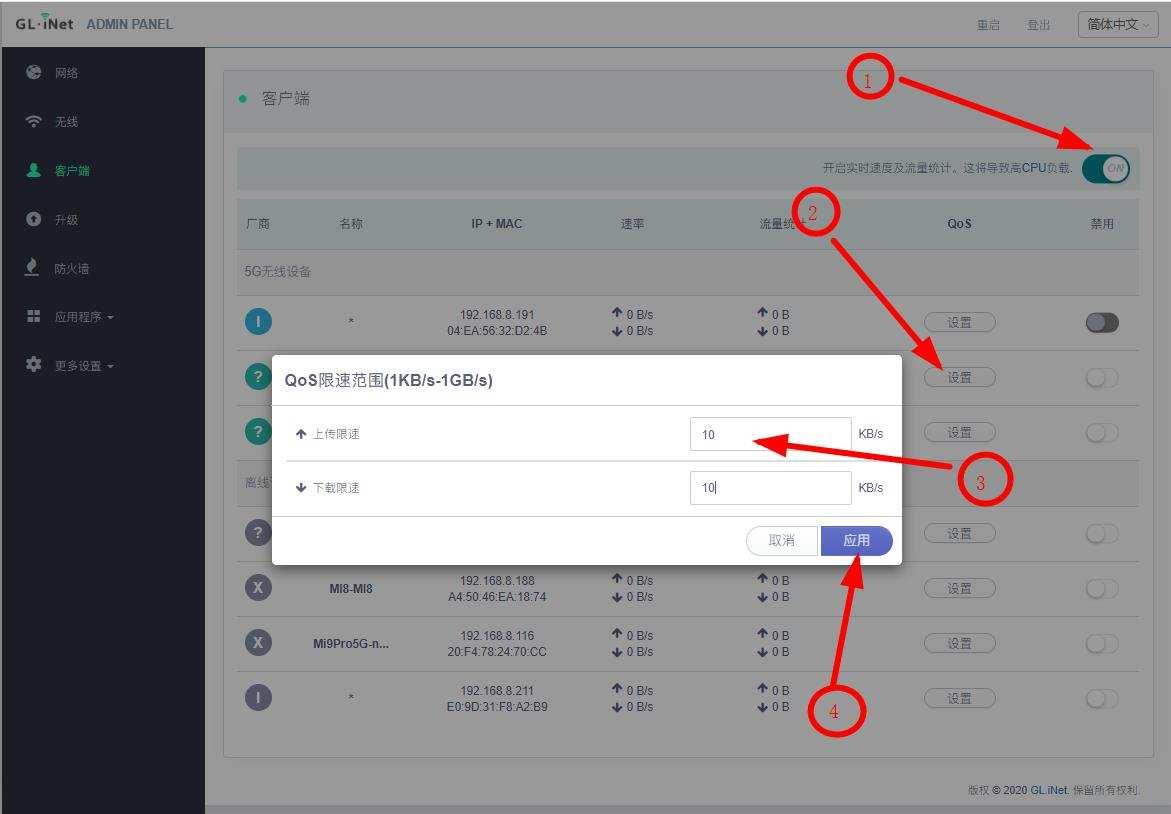The height and width of the screenshot is (814, 1171).
Task: Click the 5G无线设备 group row
Action: (x=688, y=272)
